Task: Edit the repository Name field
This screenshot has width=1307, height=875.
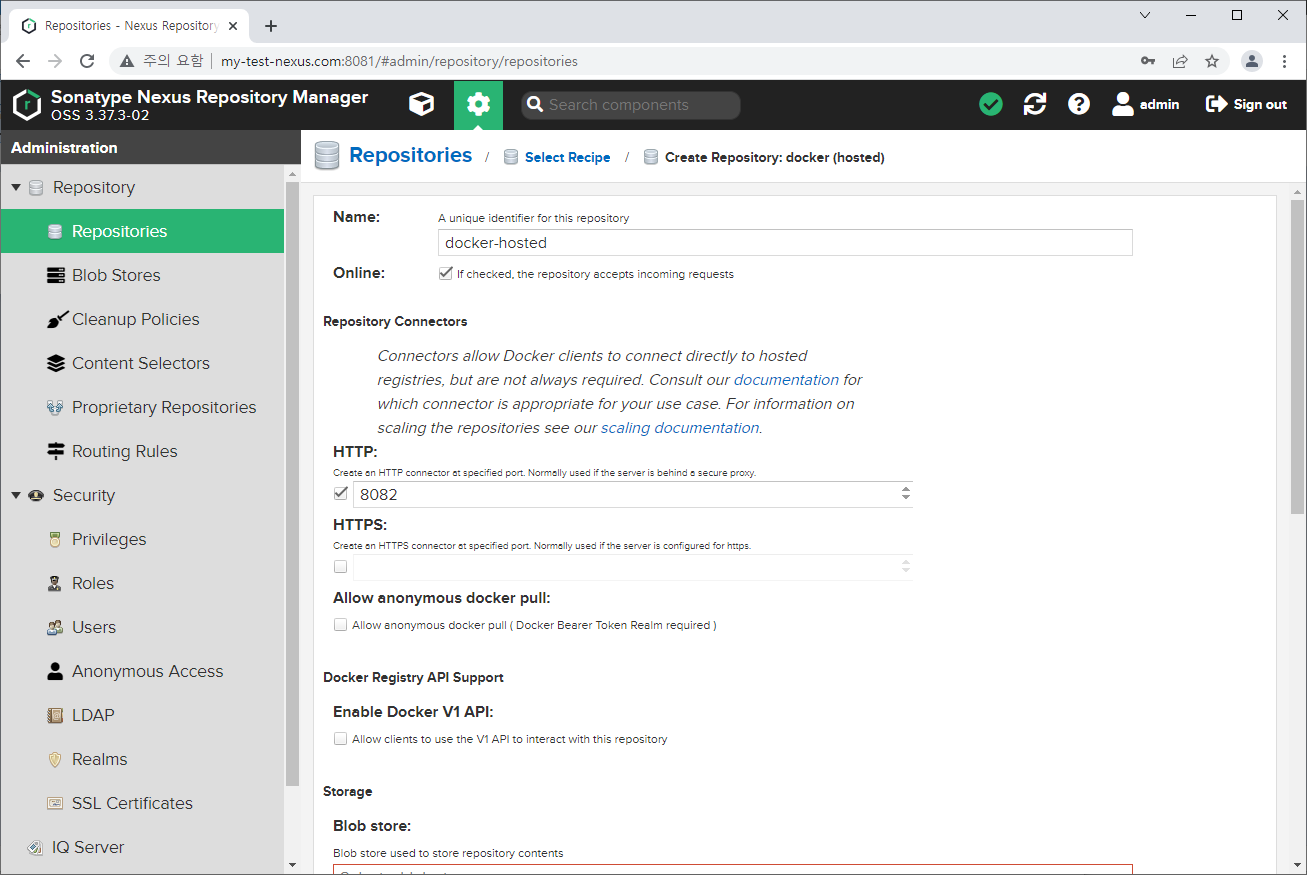Action: pyautogui.click(x=785, y=242)
